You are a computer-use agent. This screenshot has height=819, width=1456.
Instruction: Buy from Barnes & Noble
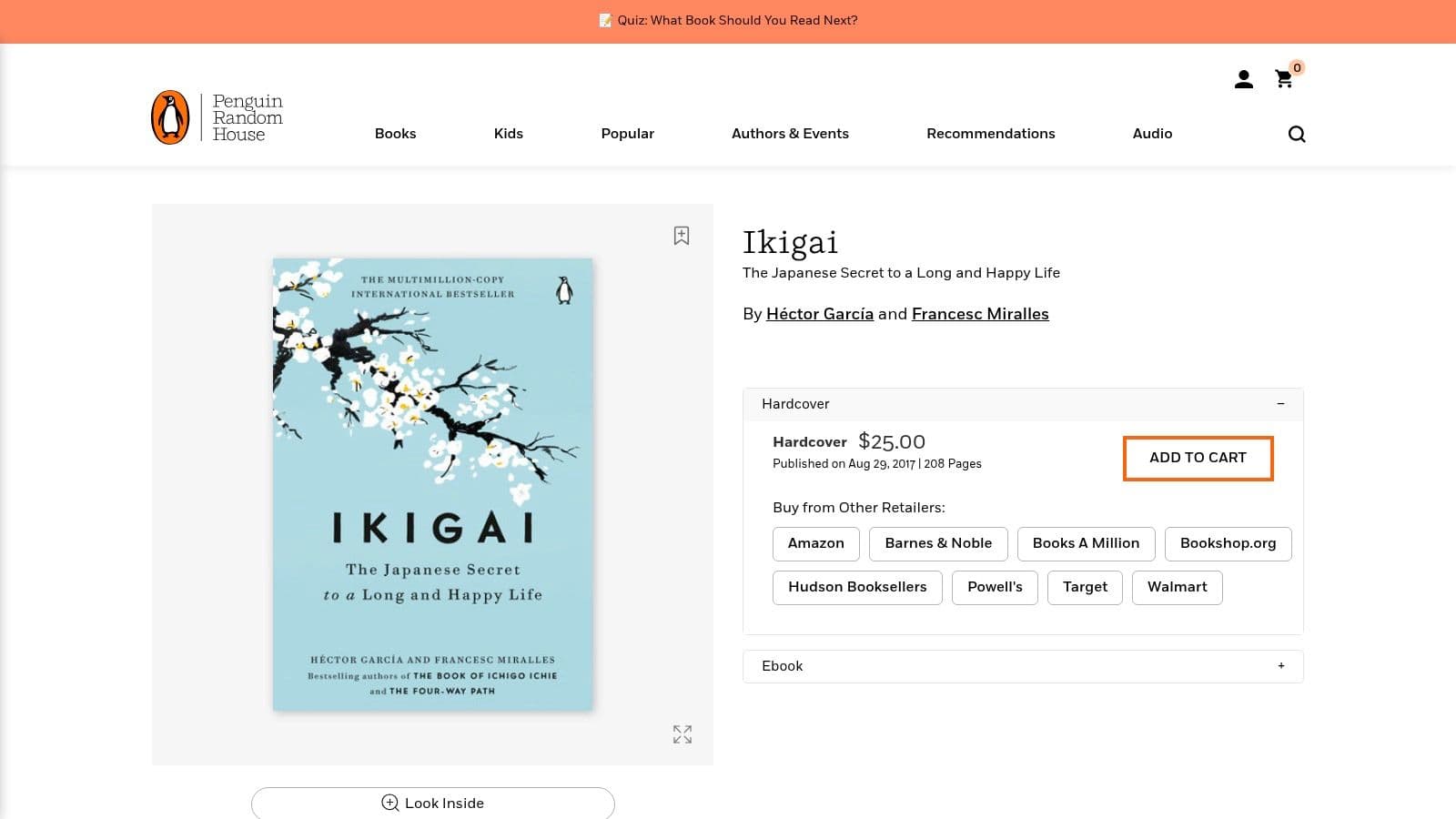click(938, 543)
